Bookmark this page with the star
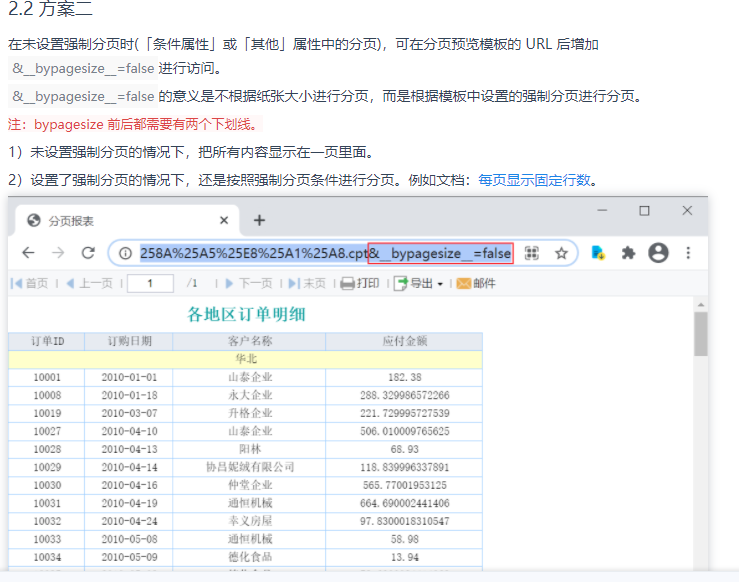 click(561, 254)
